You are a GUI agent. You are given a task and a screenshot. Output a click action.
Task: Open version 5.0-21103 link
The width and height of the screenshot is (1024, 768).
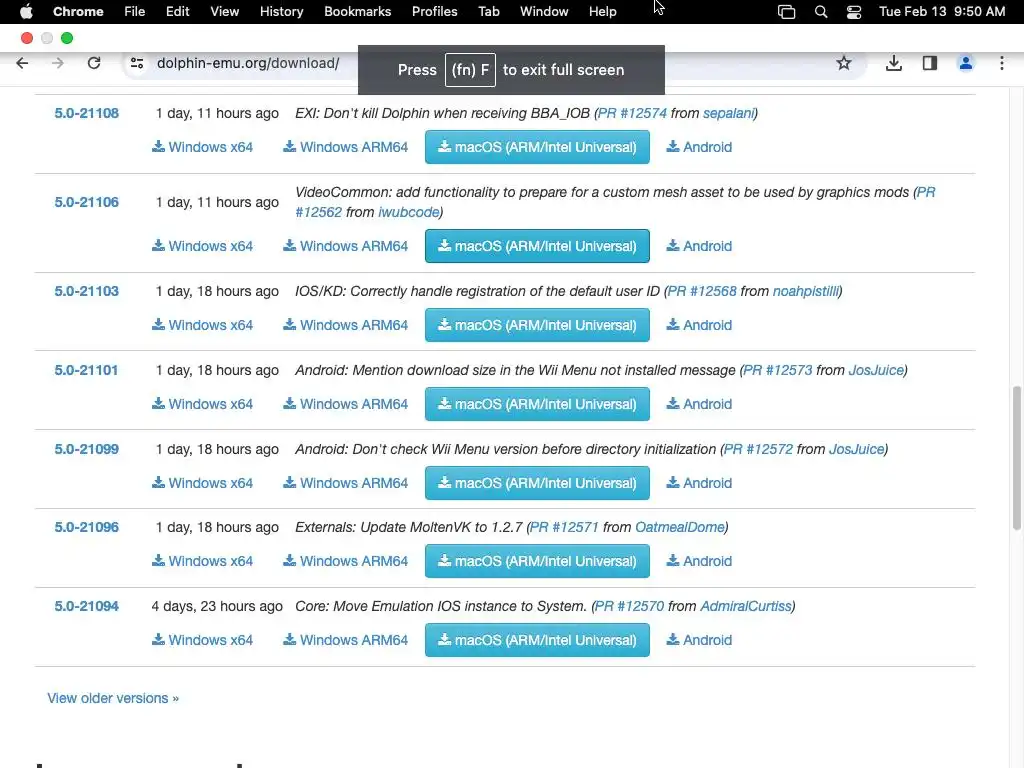(86, 291)
